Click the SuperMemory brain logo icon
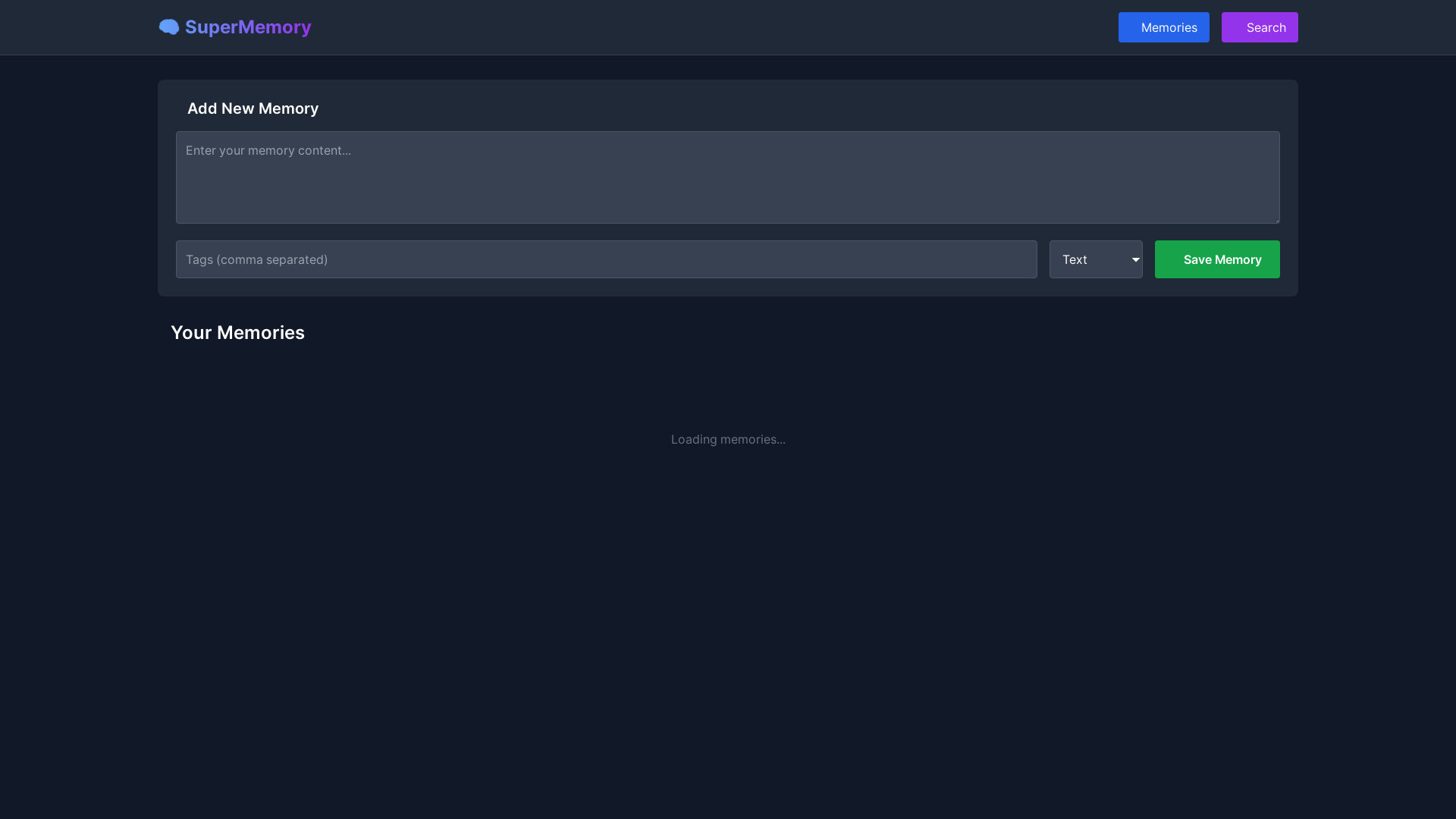The width and height of the screenshot is (1456, 819). [169, 27]
